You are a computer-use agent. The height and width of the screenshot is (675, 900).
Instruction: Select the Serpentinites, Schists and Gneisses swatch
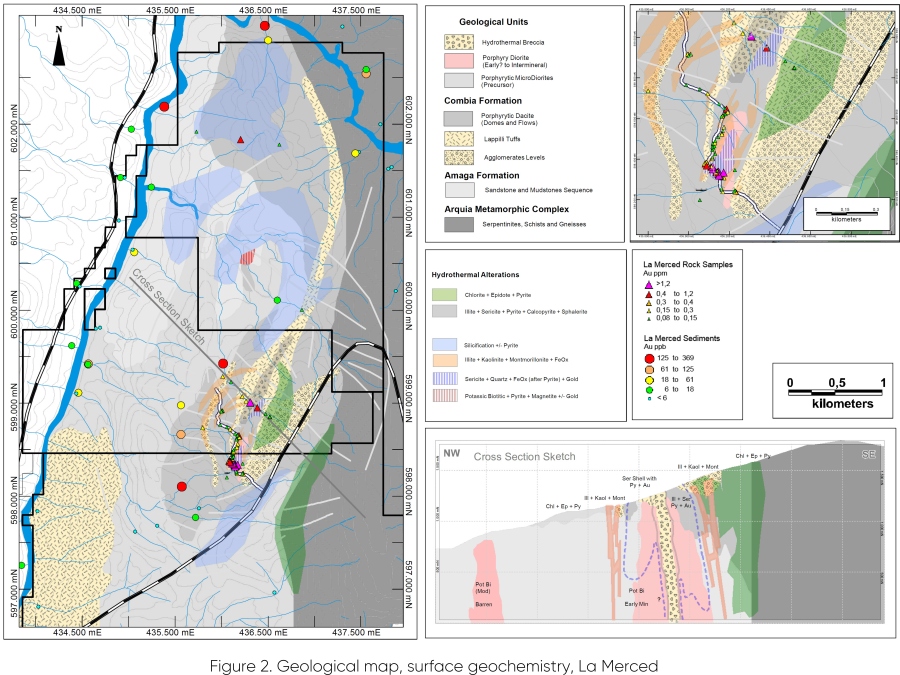(x=458, y=224)
